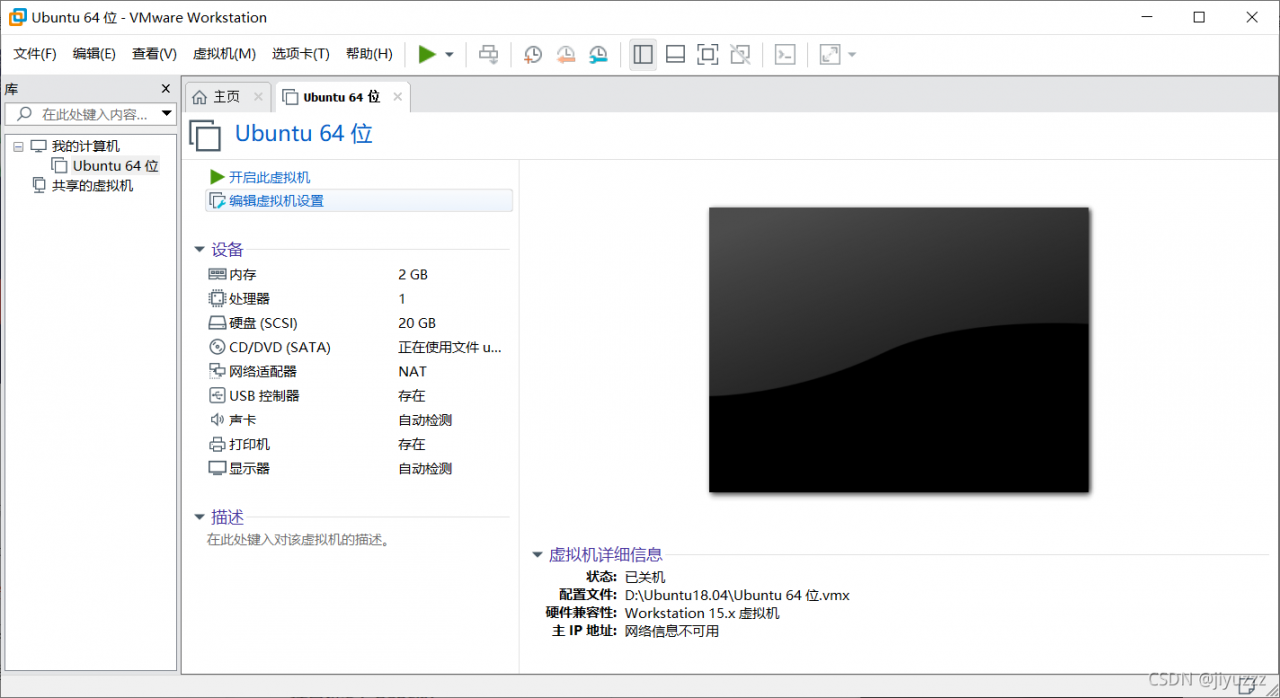
Task: Collapse the 我的计算机 tree node
Action: [18, 145]
